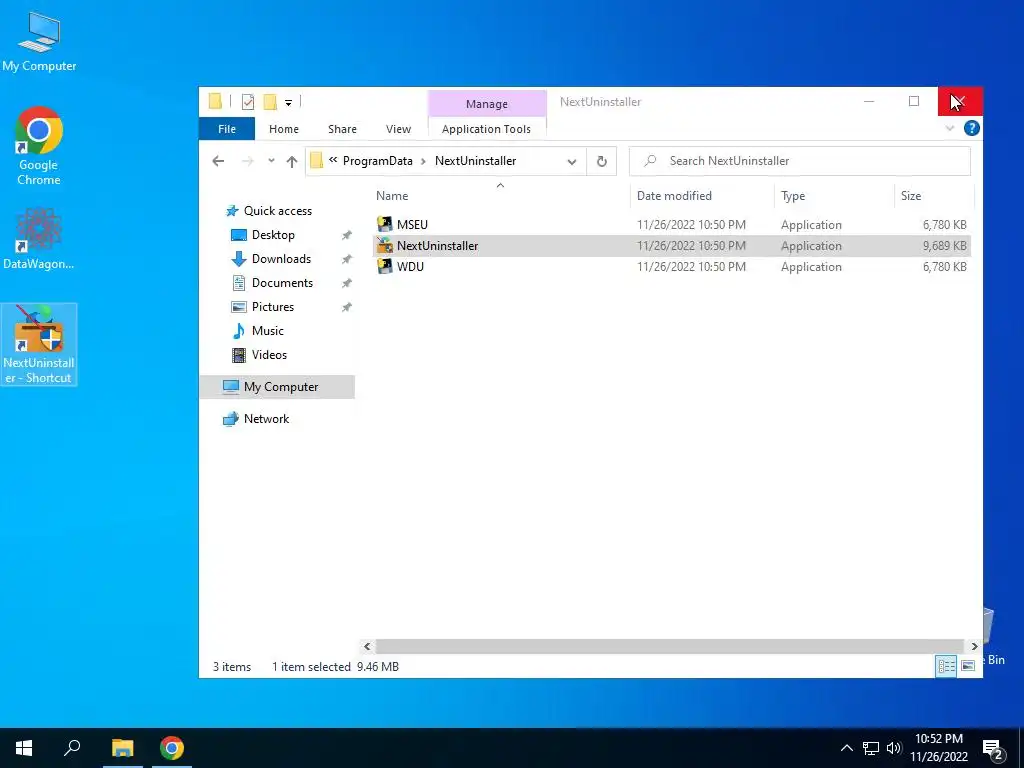Open Videos in navigation pane

pyautogui.click(x=259, y=355)
